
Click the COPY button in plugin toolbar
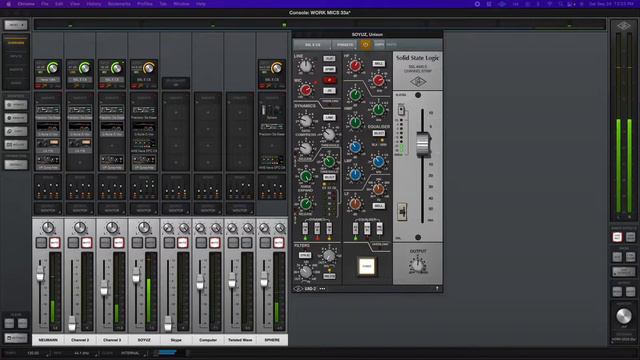coord(379,44)
